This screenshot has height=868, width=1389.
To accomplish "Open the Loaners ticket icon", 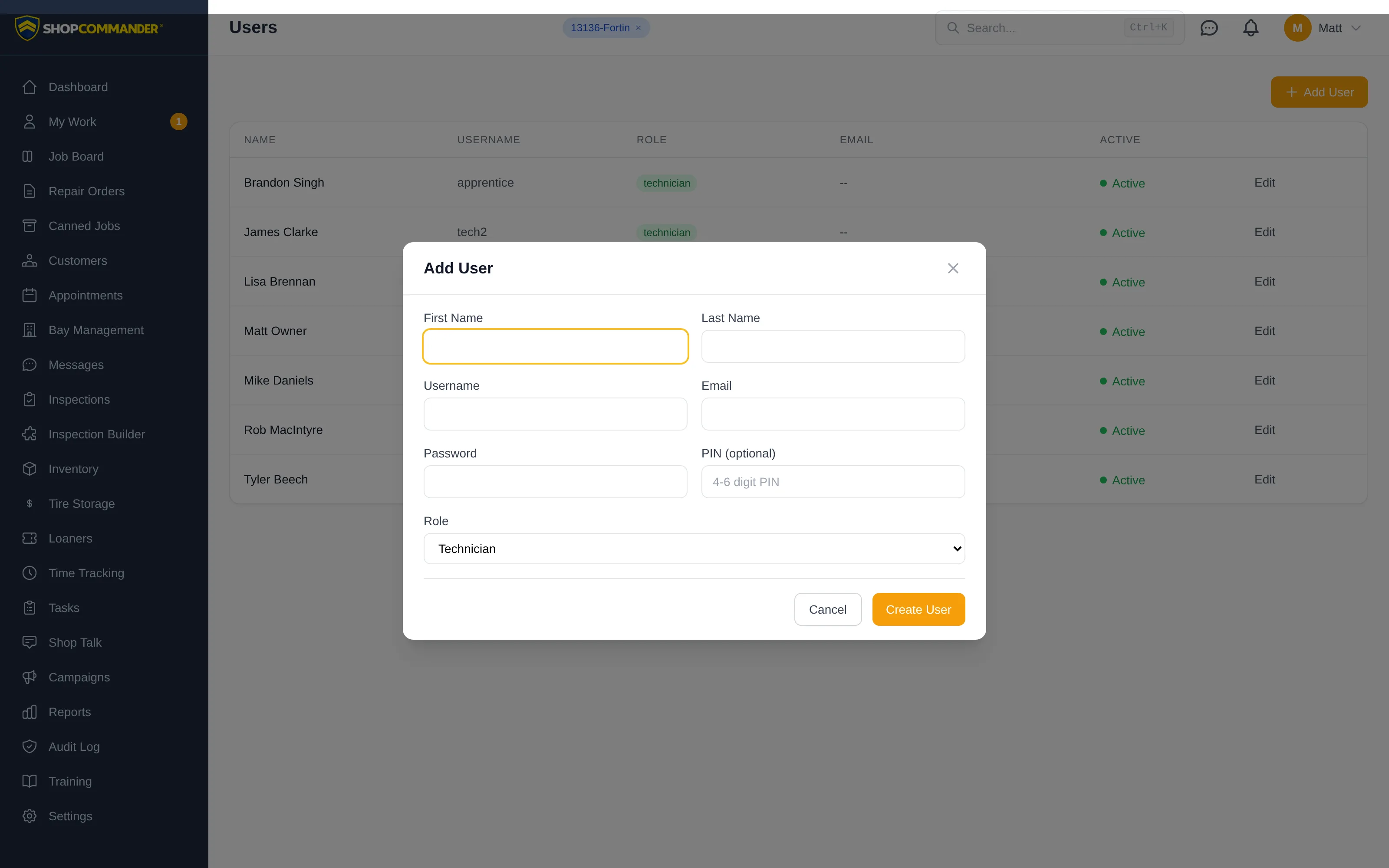I will pyautogui.click(x=29, y=539).
